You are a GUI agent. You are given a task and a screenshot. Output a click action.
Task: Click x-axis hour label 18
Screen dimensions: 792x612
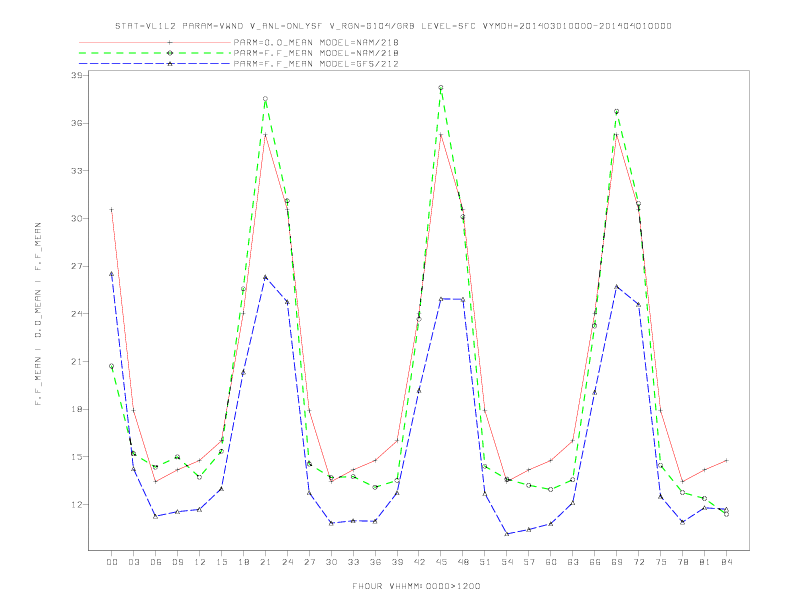(x=243, y=562)
